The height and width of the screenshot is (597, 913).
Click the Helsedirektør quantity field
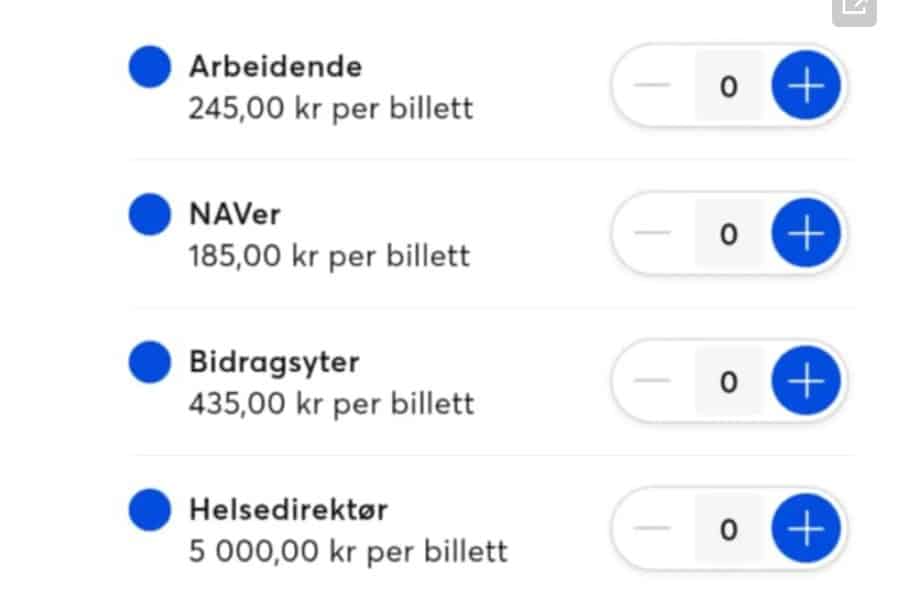[x=729, y=529]
